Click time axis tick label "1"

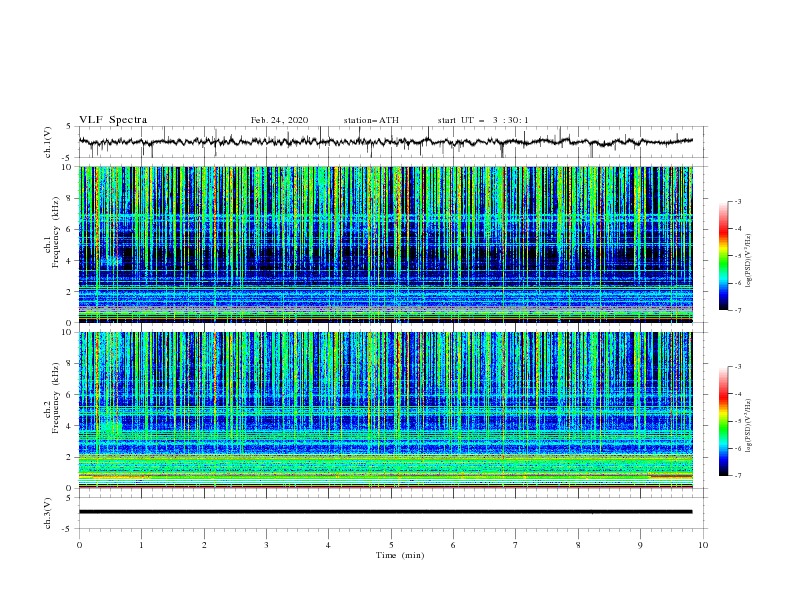pos(141,545)
